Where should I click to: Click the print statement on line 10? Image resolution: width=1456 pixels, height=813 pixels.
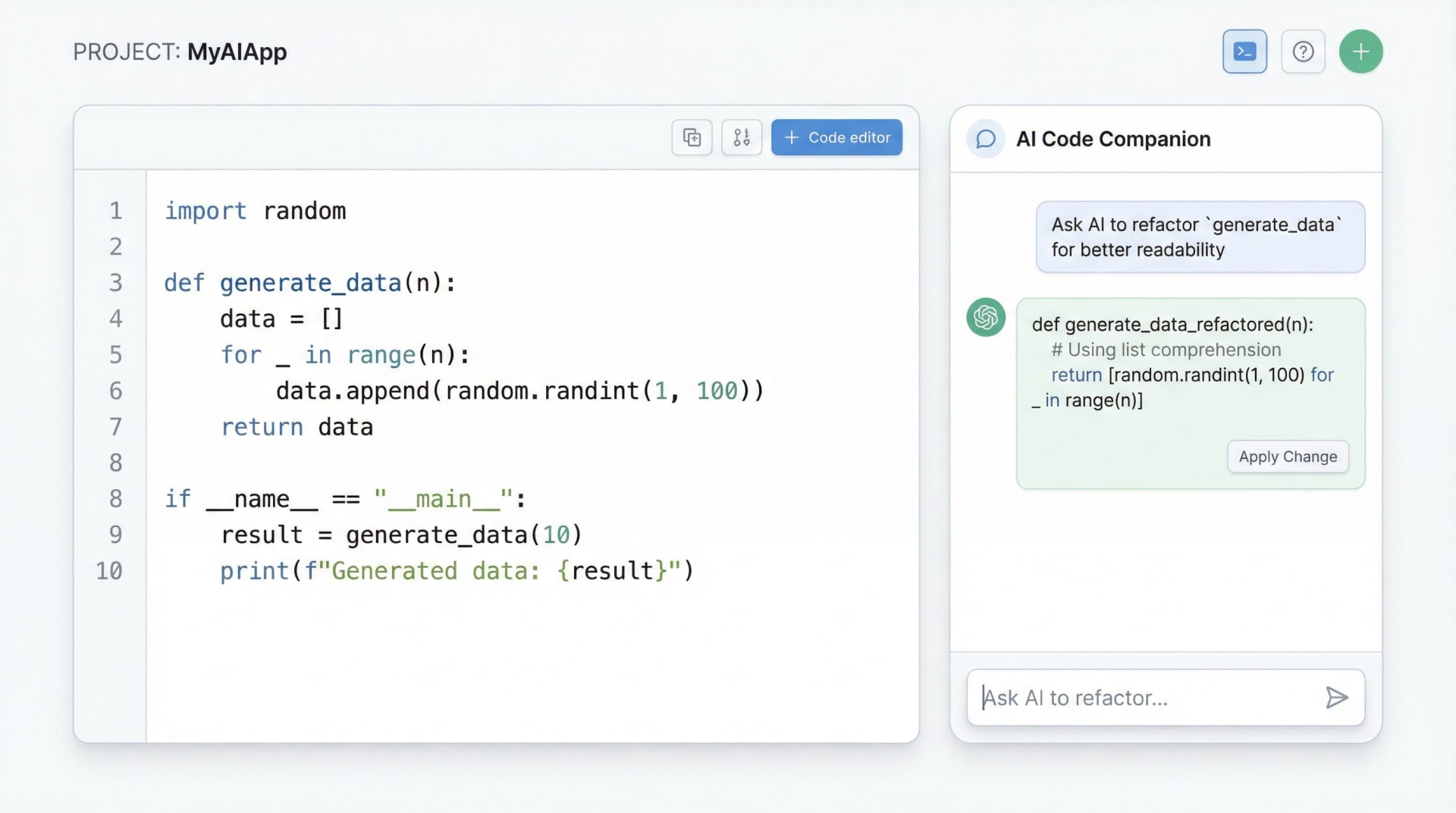click(455, 570)
